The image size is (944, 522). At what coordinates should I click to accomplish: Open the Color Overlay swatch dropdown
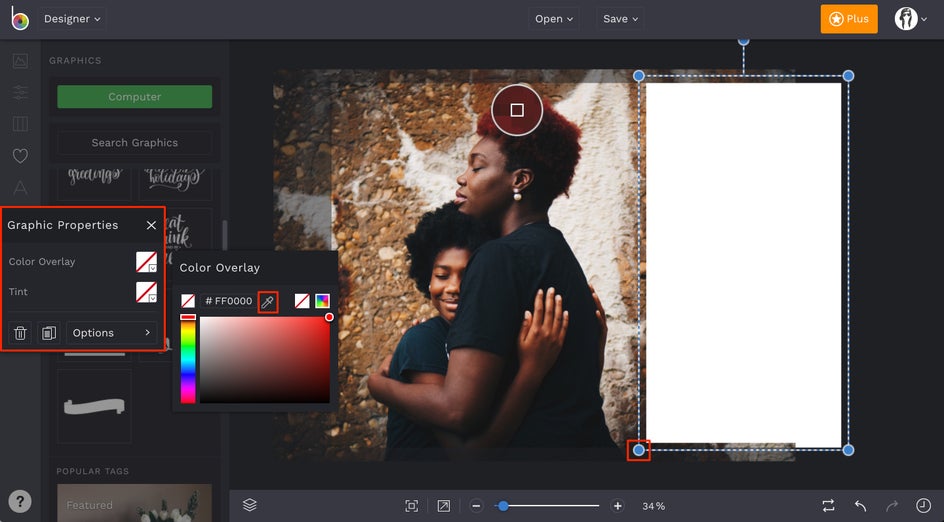146,262
